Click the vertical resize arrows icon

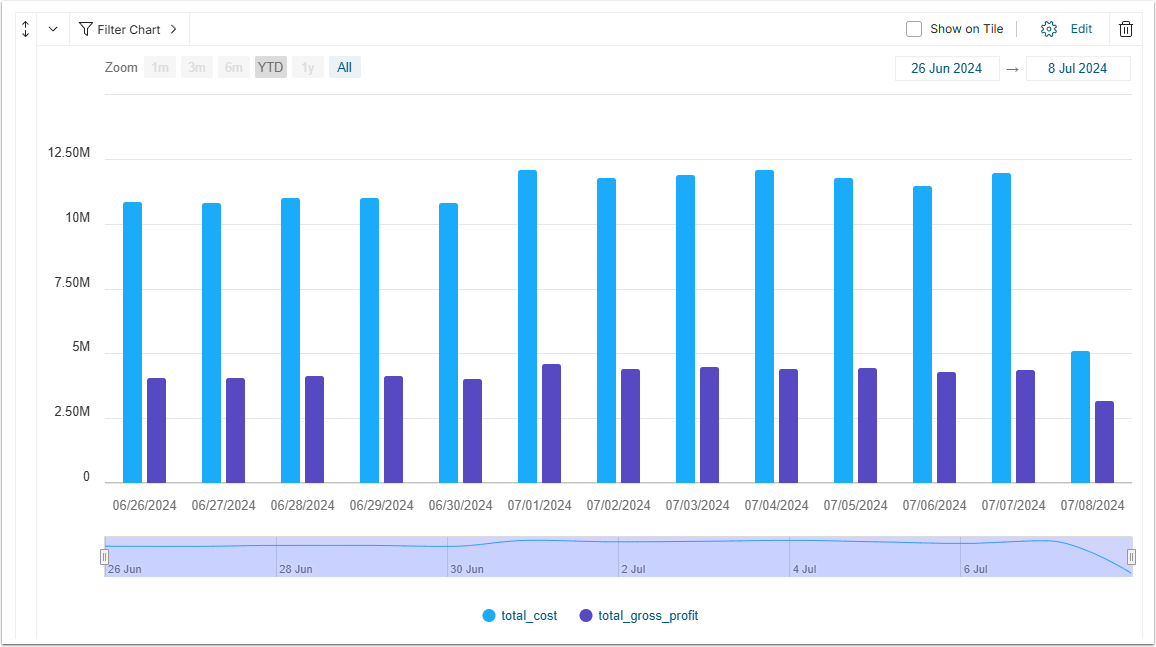(x=26, y=29)
